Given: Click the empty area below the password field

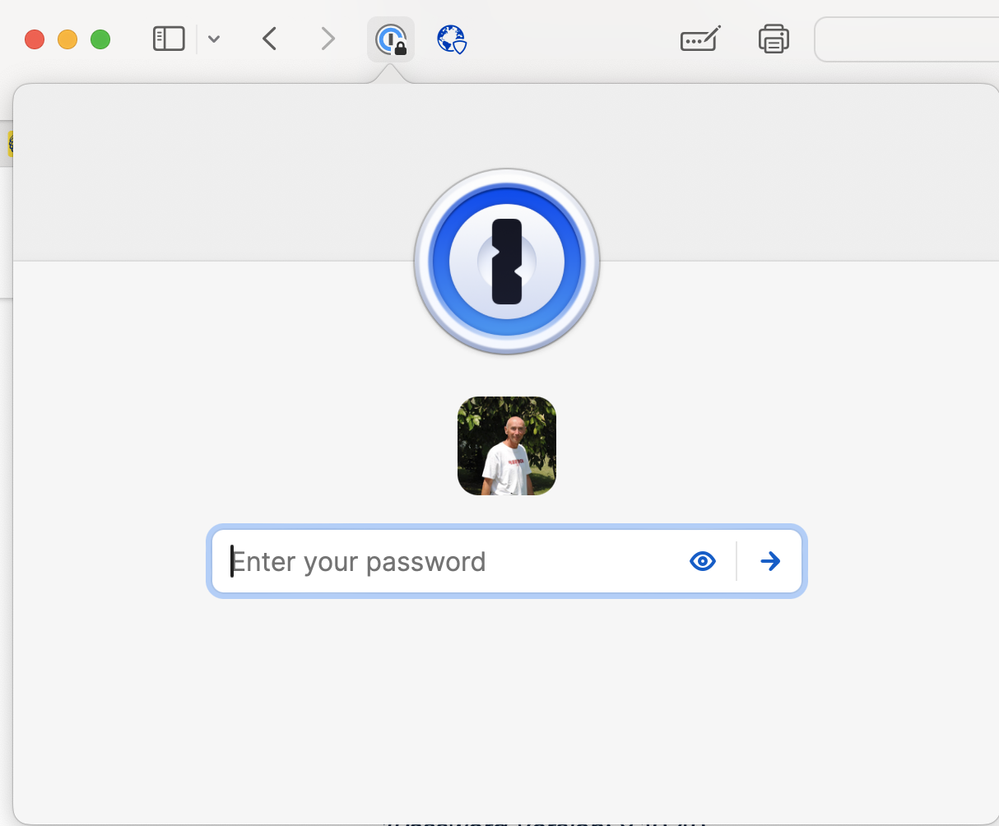Looking at the screenshot, I should pyautogui.click(x=507, y=700).
